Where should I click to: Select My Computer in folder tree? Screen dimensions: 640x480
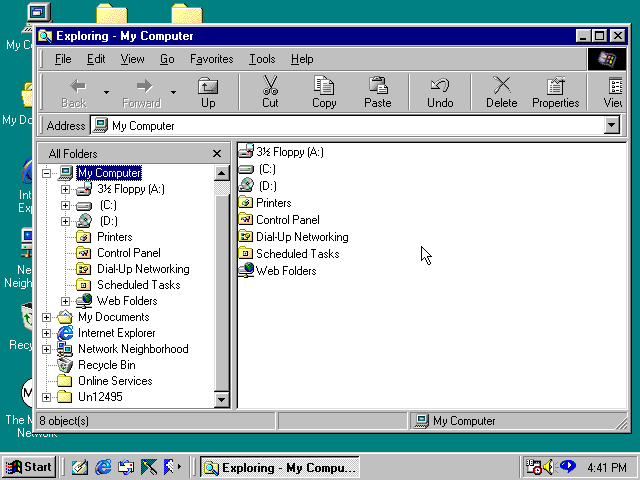(x=109, y=173)
